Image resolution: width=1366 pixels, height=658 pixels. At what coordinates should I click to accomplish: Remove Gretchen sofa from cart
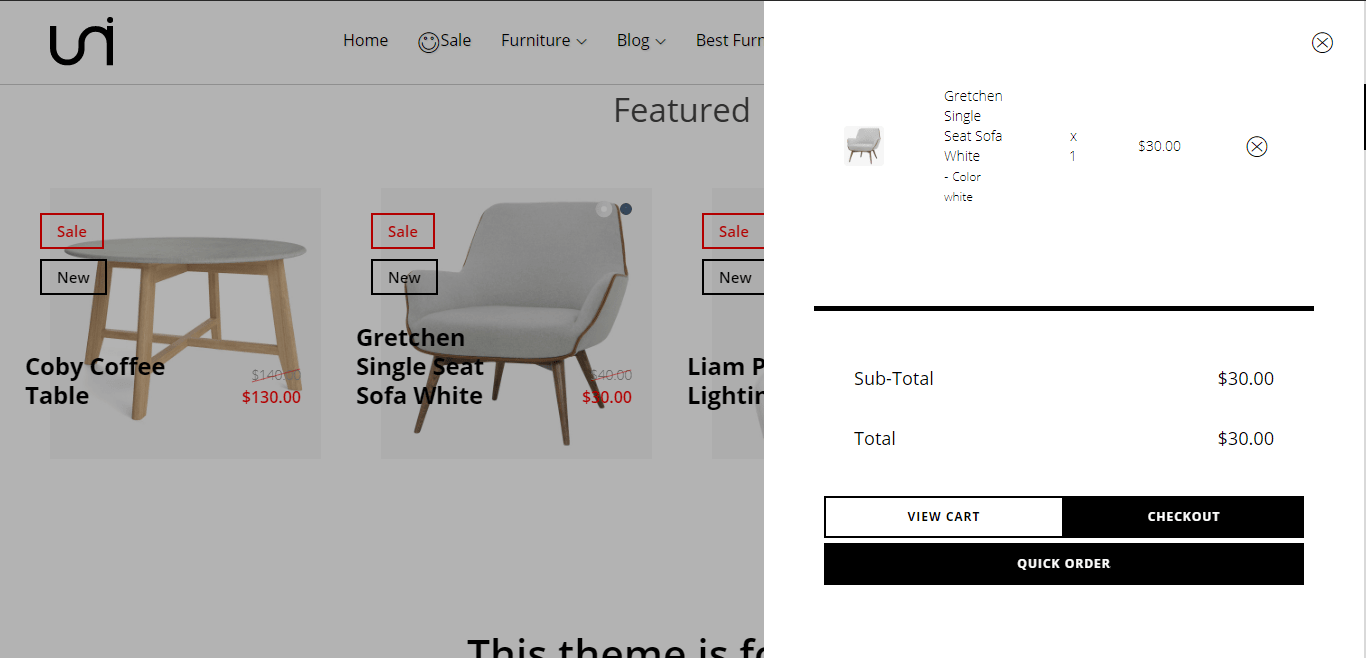click(x=1257, y=147)
